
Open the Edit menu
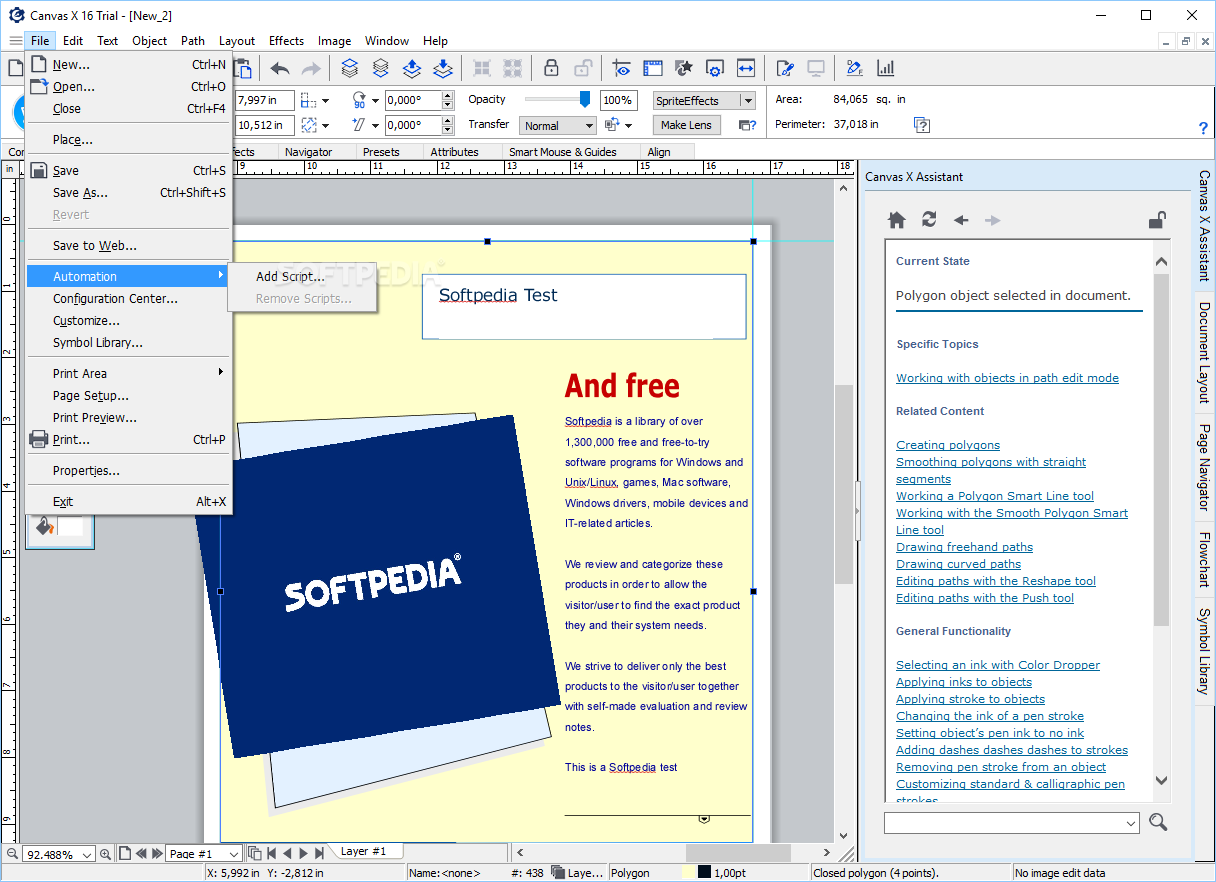pyautogui.click(x=73, y=41)
